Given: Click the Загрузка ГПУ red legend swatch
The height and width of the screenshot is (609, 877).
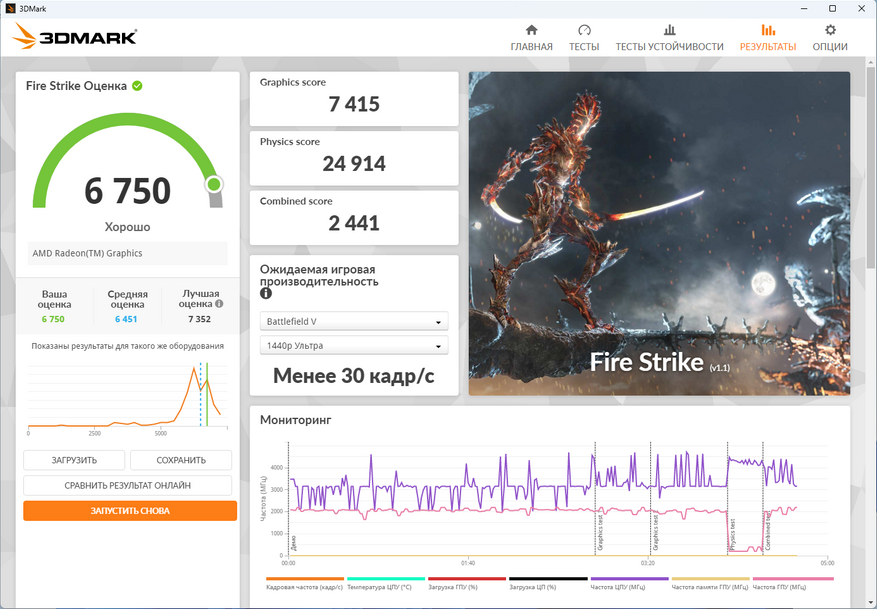Looking at the screenshot, I should pos(466,580).
